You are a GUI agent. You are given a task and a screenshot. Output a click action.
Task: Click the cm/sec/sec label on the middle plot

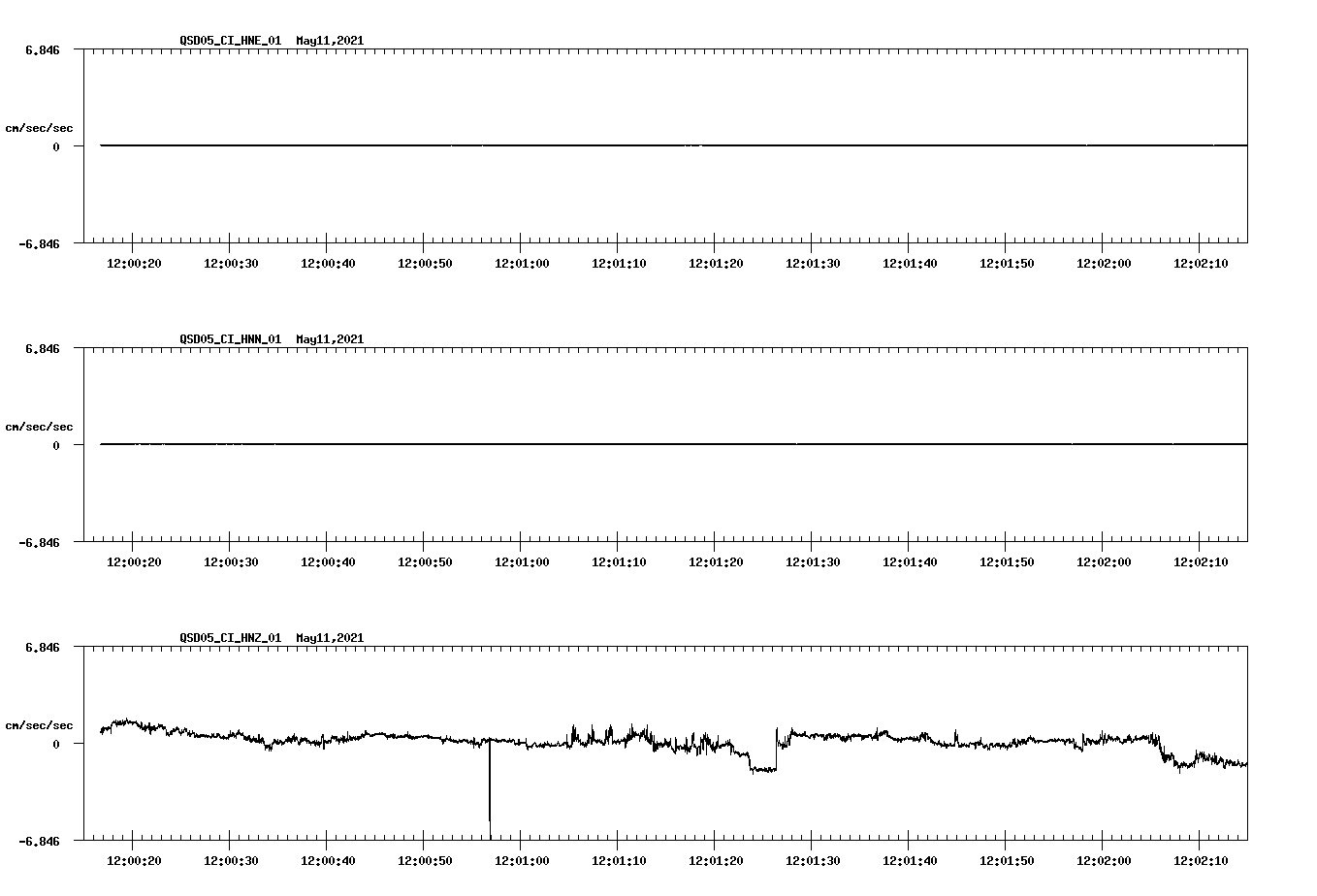(39, 426)
